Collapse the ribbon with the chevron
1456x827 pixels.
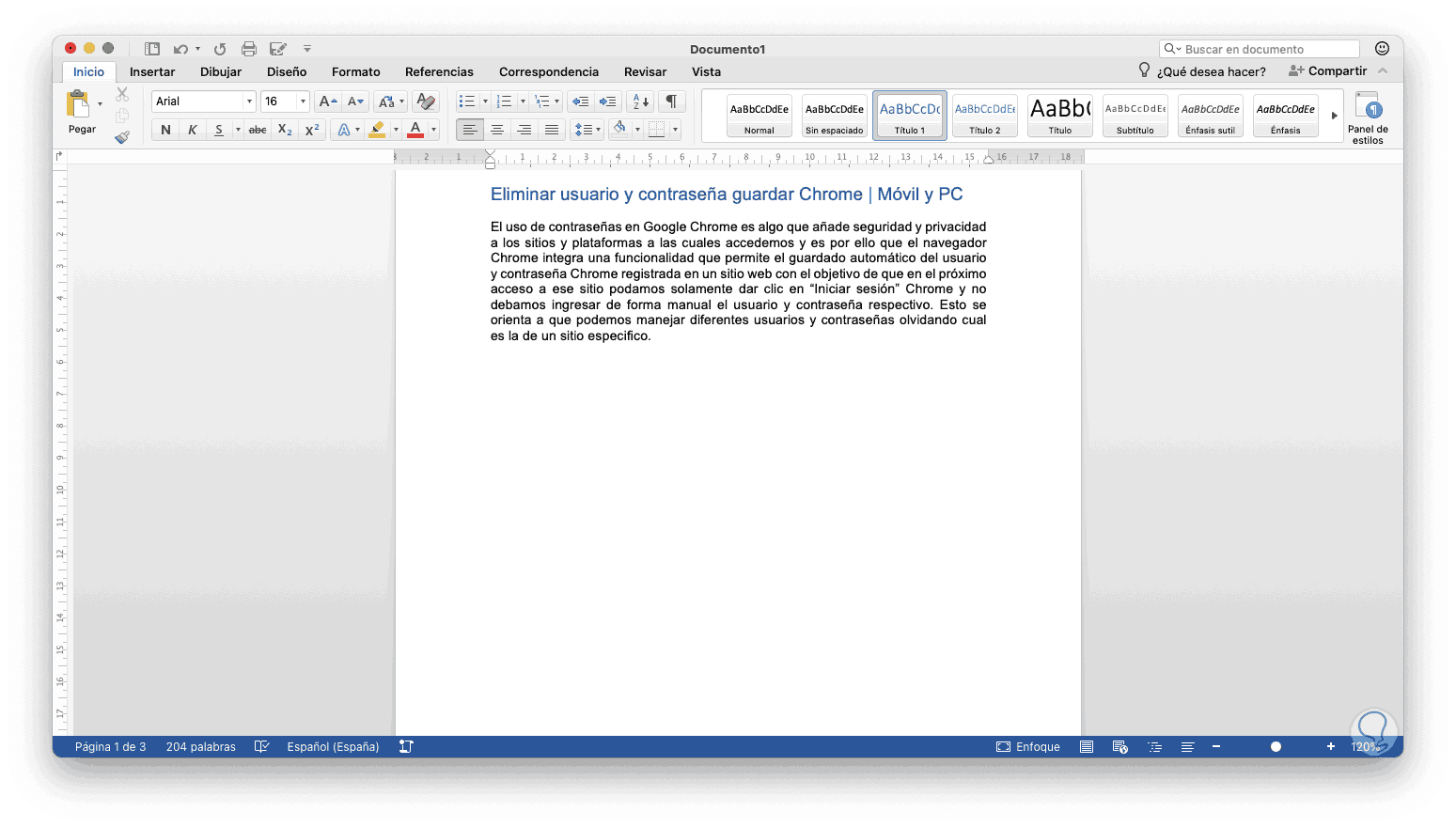click(x=1383, y=71)
